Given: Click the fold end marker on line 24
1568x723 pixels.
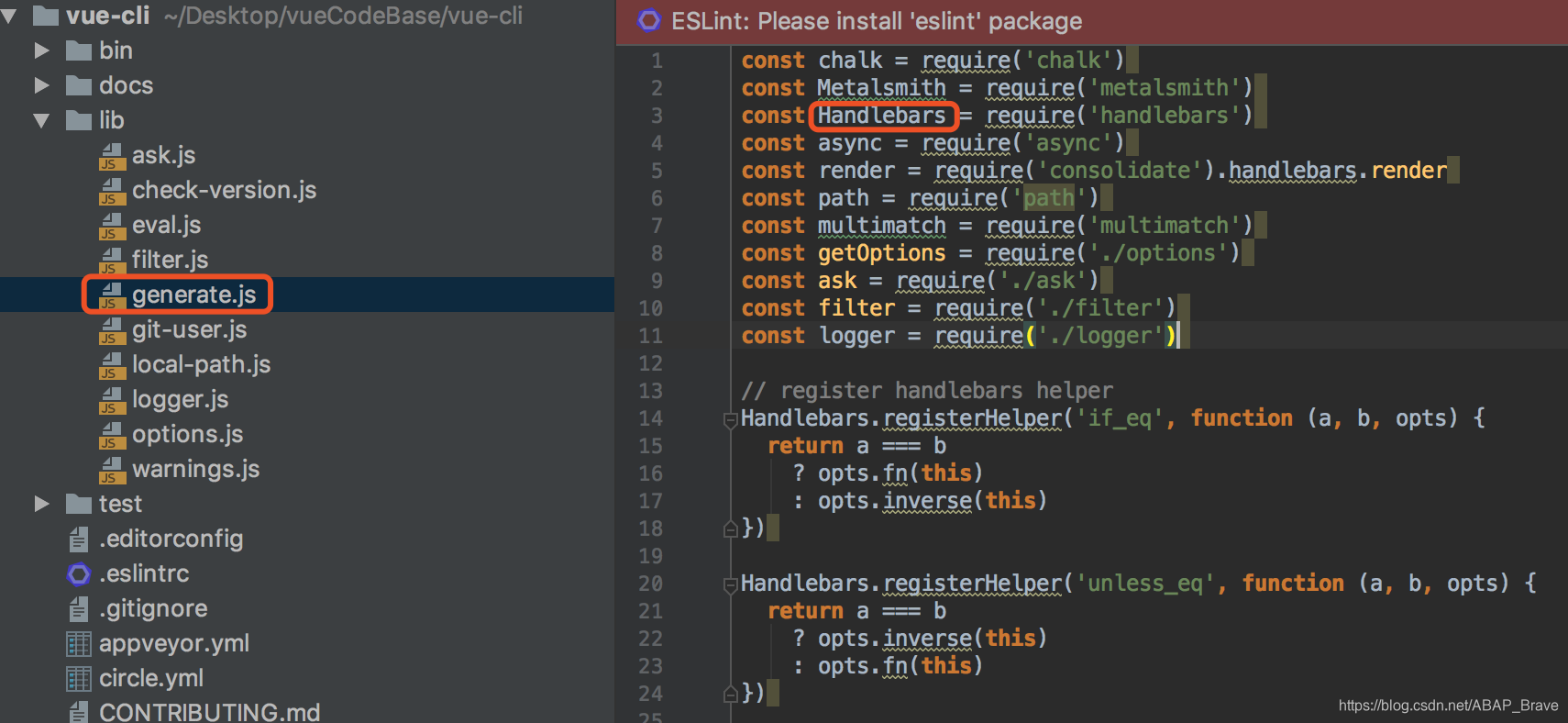Looking at the screenshot, I should pos(731,694).
